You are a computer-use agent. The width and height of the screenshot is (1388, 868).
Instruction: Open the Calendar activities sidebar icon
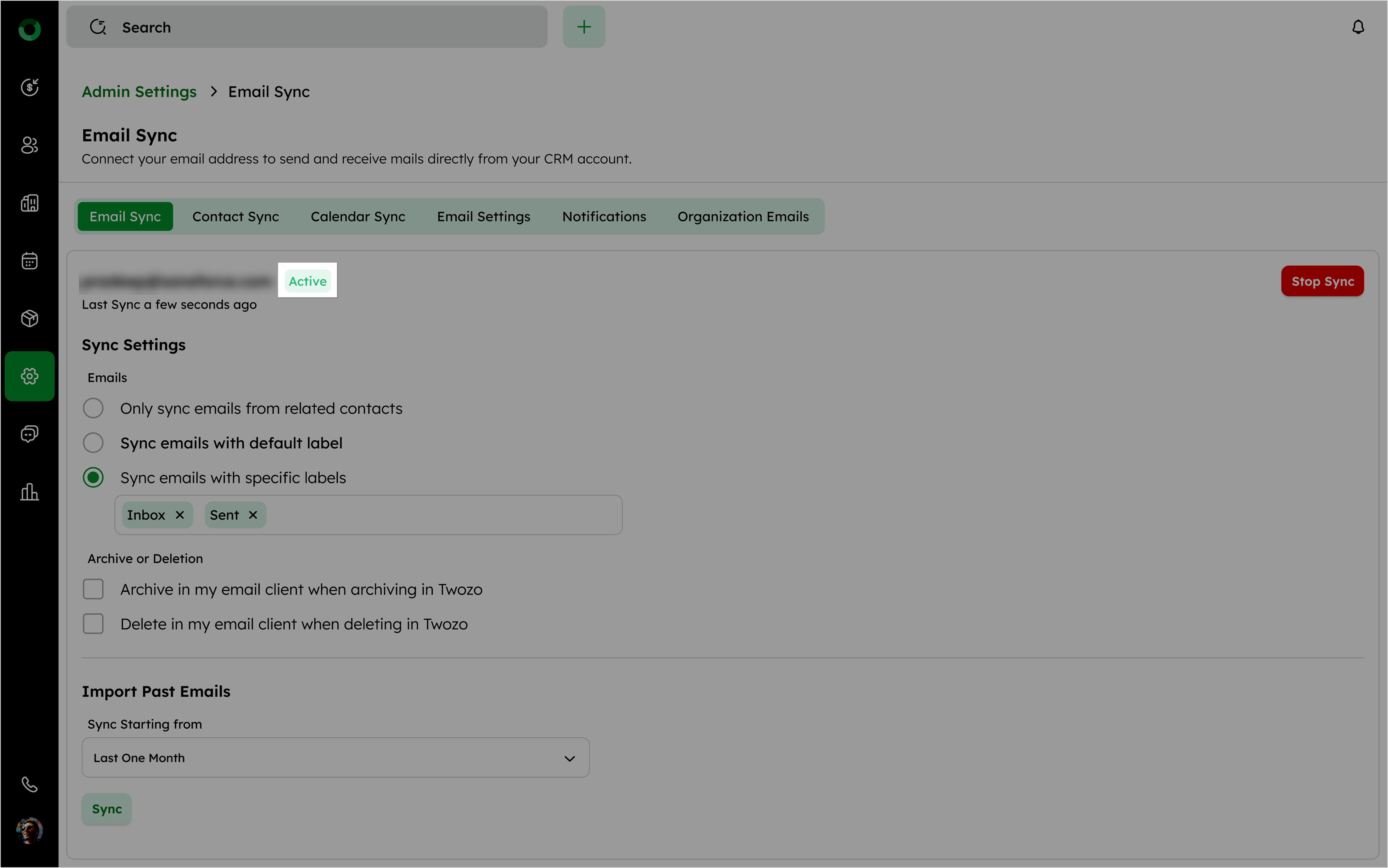29,261
